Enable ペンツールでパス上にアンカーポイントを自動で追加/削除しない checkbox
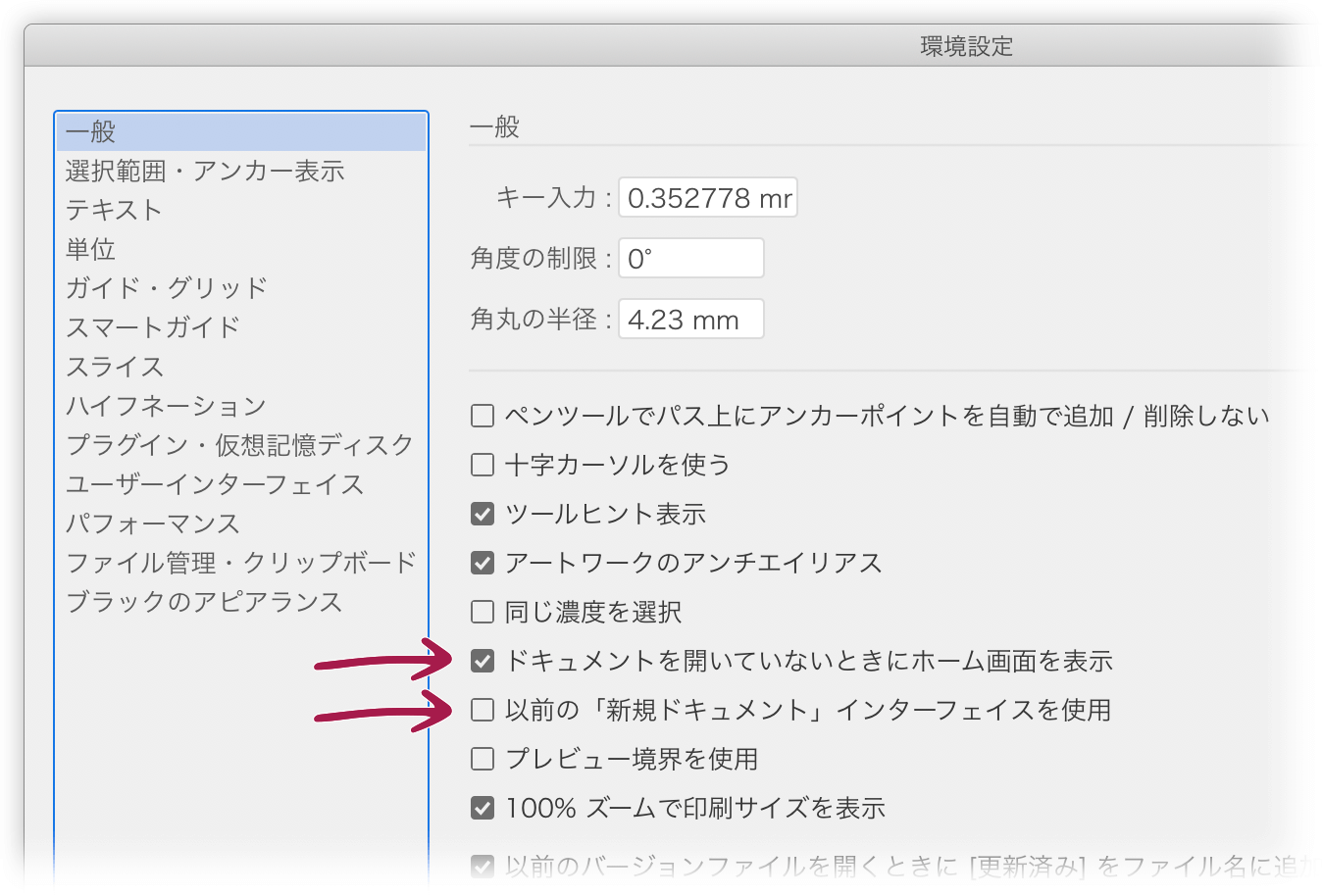This screenshot has width=1322, height=896. (483, 416)
